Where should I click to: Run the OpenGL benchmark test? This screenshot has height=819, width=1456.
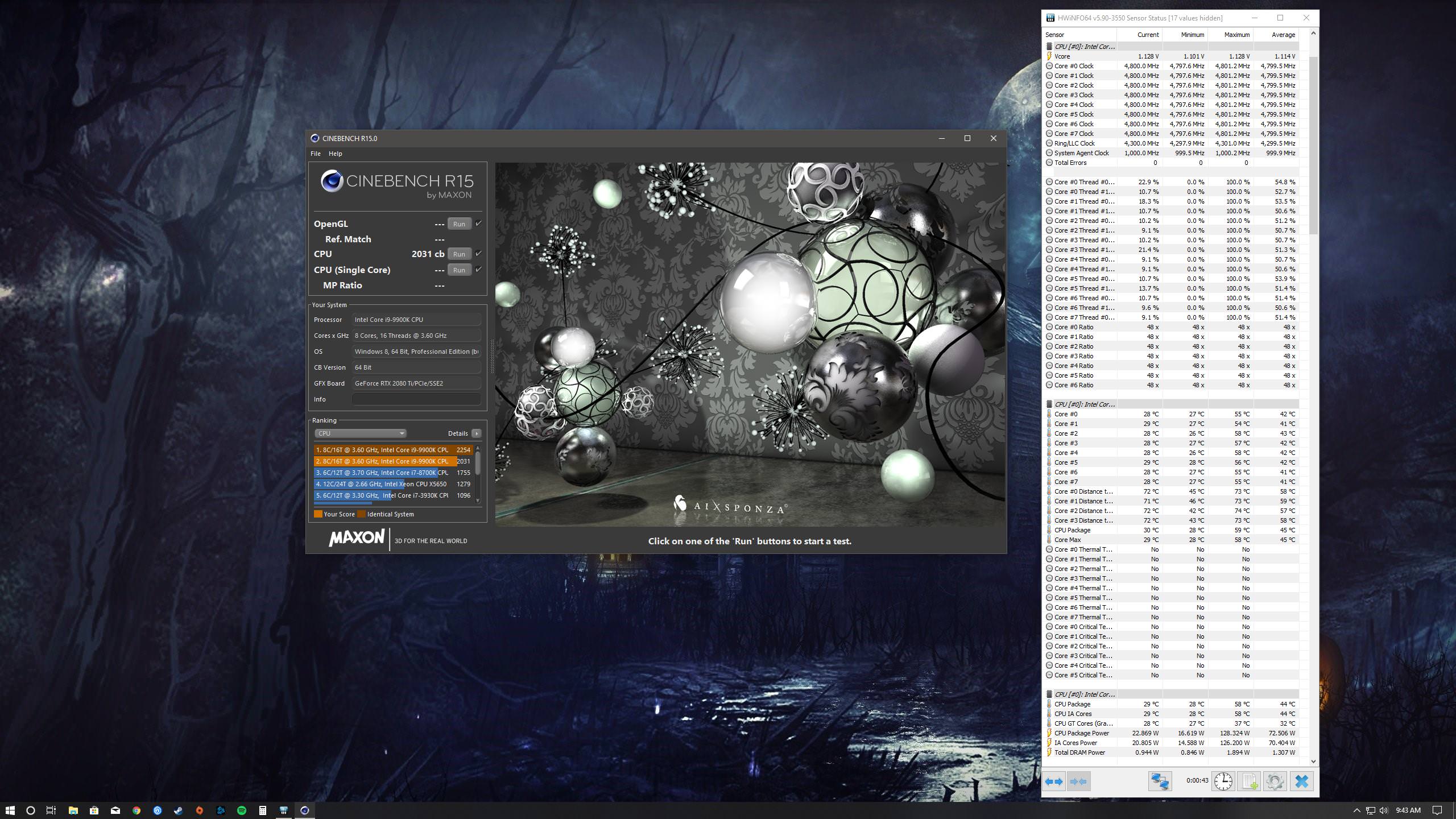click(x=459, y=224)
